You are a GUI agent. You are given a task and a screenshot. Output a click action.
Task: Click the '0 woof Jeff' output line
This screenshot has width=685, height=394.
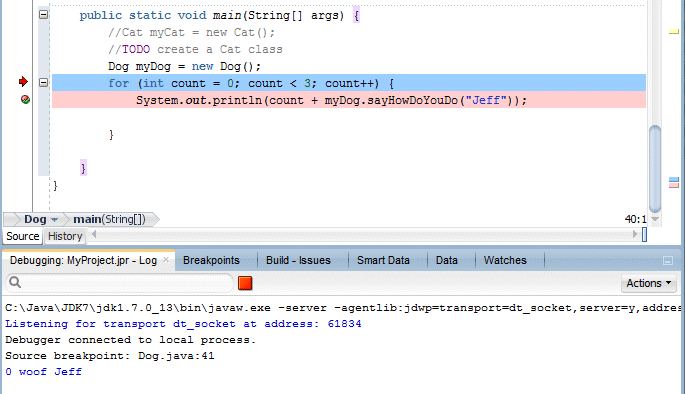pos(43,372)
